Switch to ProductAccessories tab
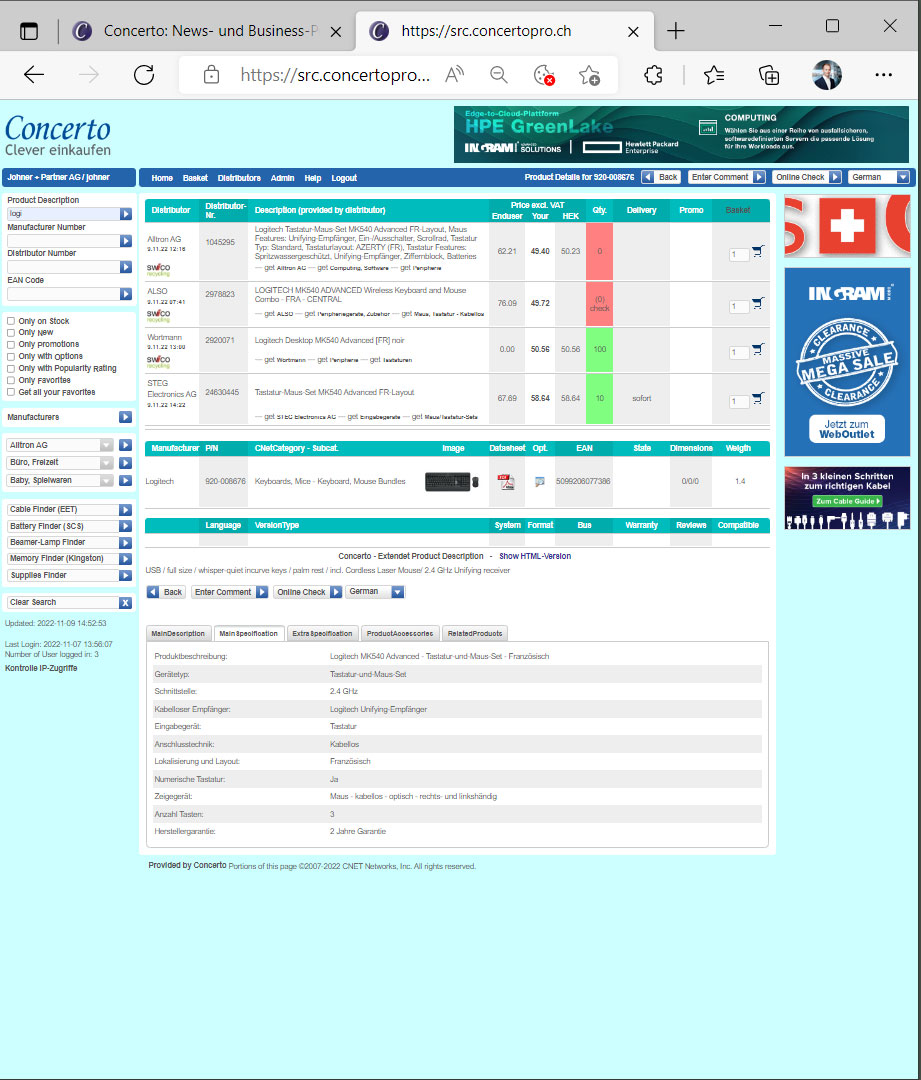 [x=400, y=634]
